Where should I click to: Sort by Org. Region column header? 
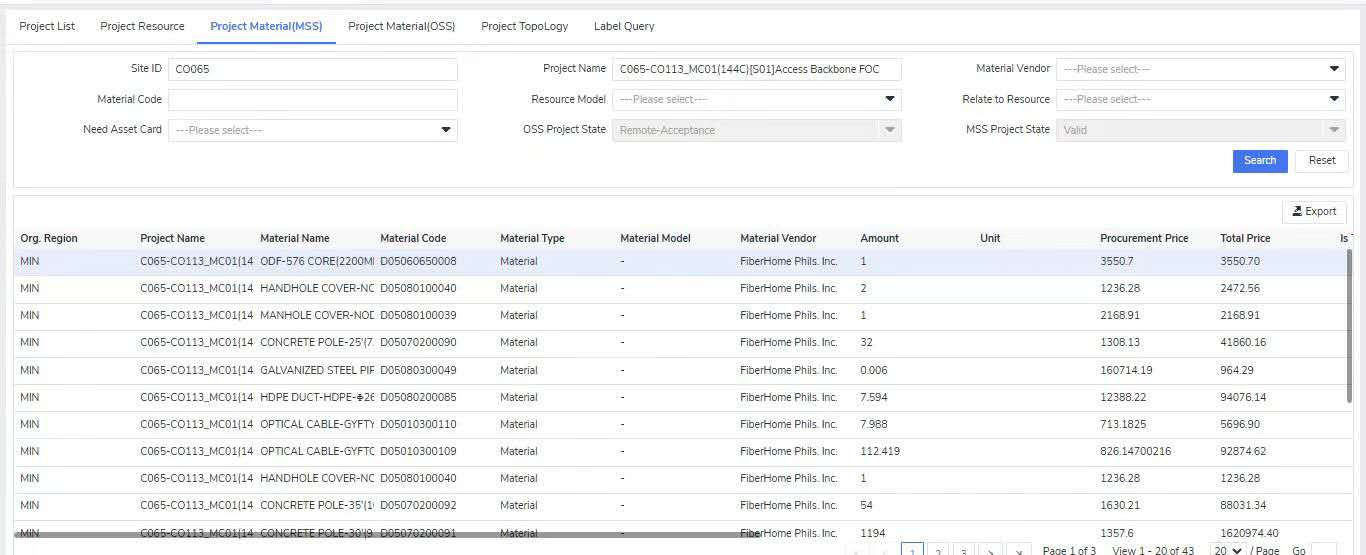(x=49, y=239)
